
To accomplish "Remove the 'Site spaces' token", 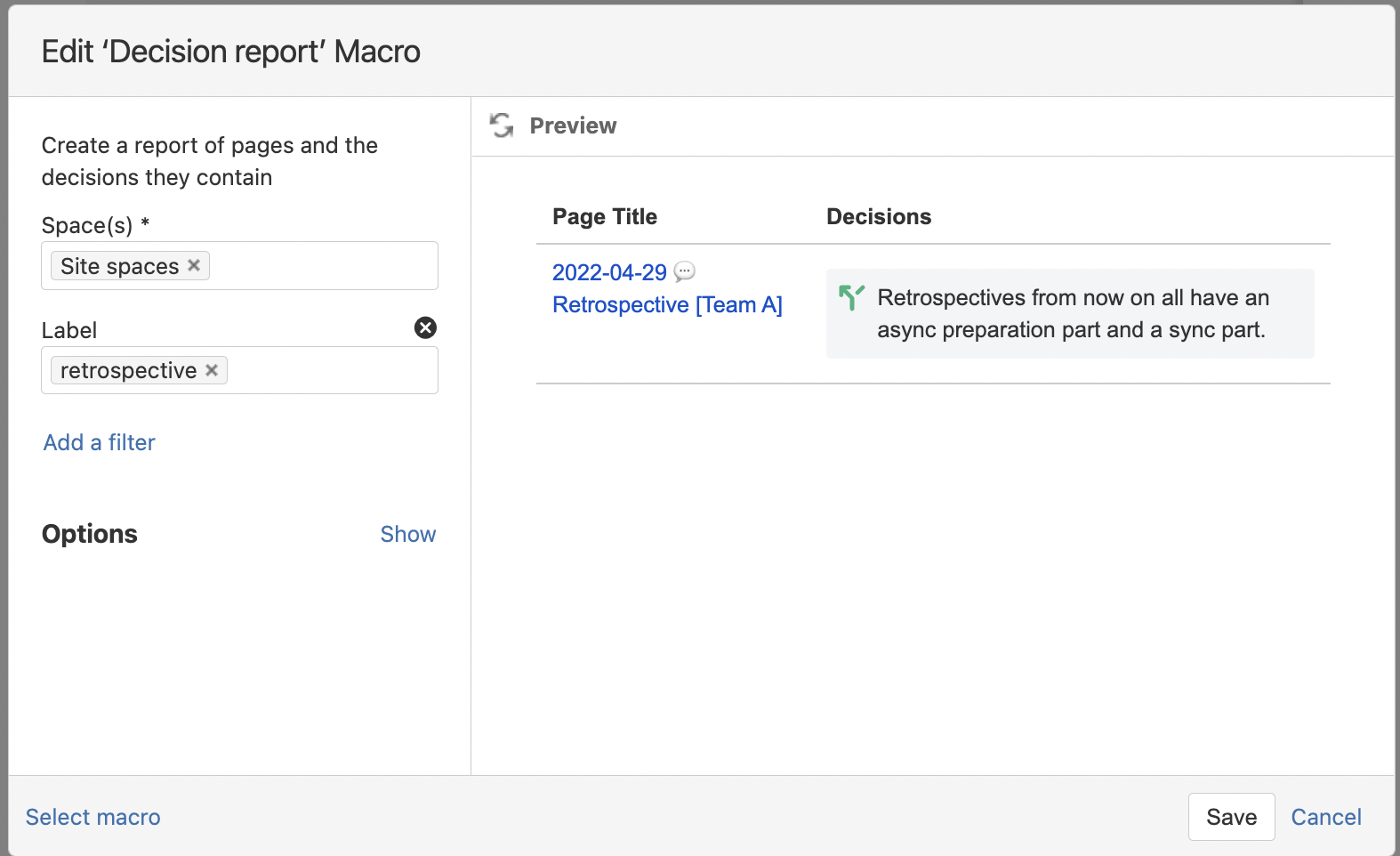I will coord(194,265).
